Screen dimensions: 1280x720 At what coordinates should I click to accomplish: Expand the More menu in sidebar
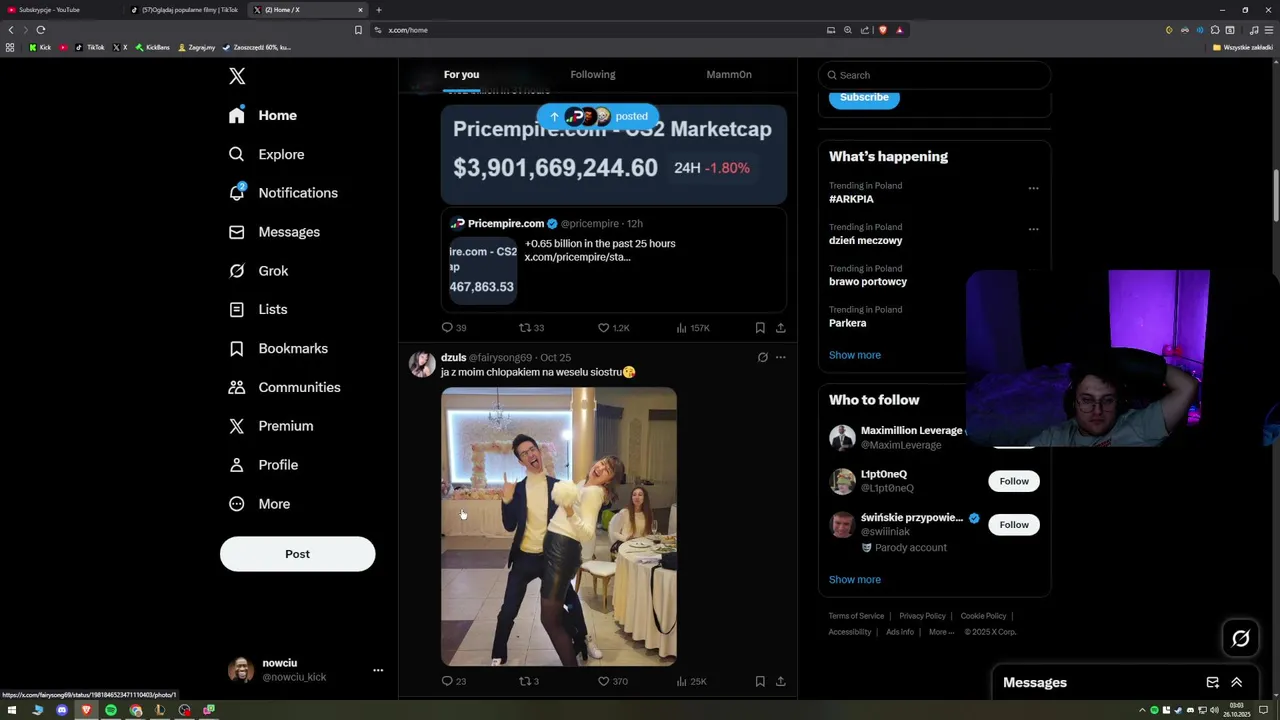click(x=259, y=504)
